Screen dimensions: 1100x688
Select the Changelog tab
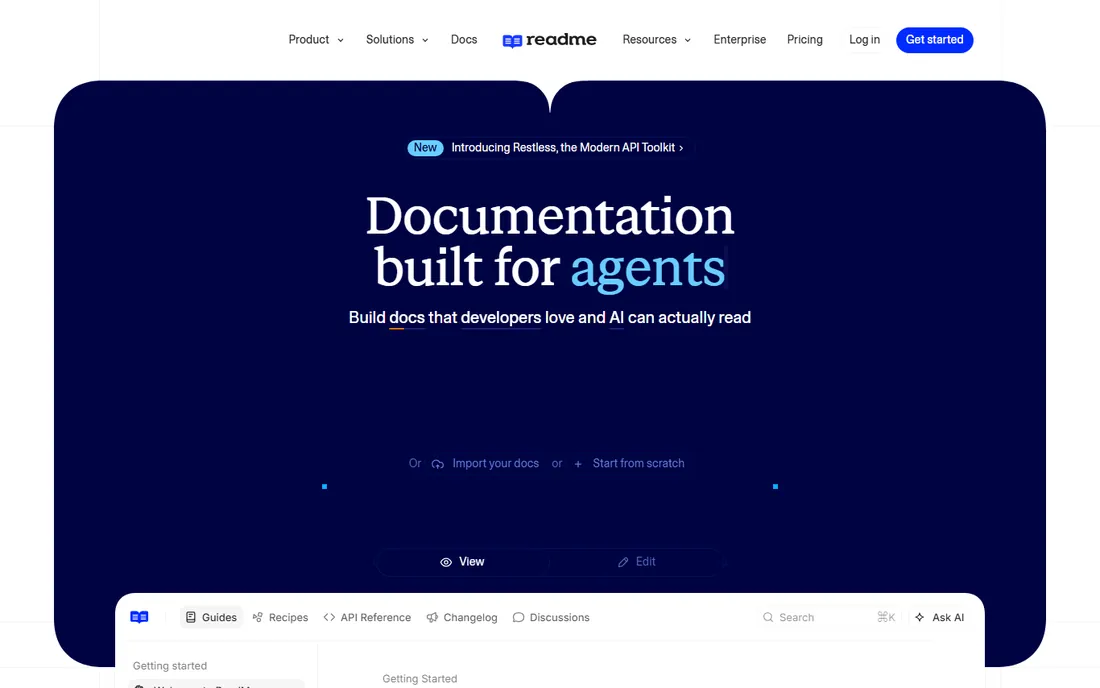[x=462, y=617]
